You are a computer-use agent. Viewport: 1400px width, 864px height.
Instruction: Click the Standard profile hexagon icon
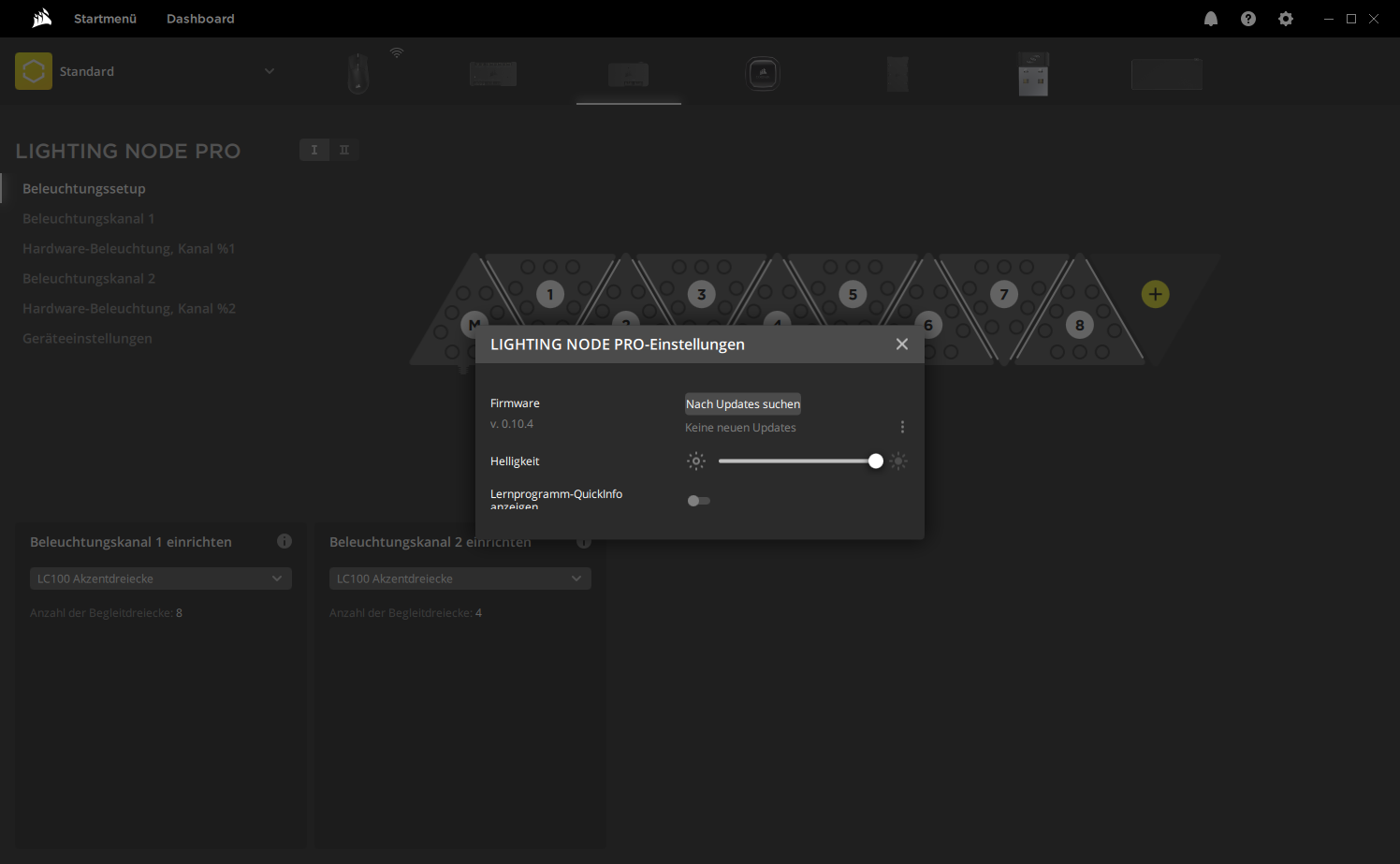point(34,71)
